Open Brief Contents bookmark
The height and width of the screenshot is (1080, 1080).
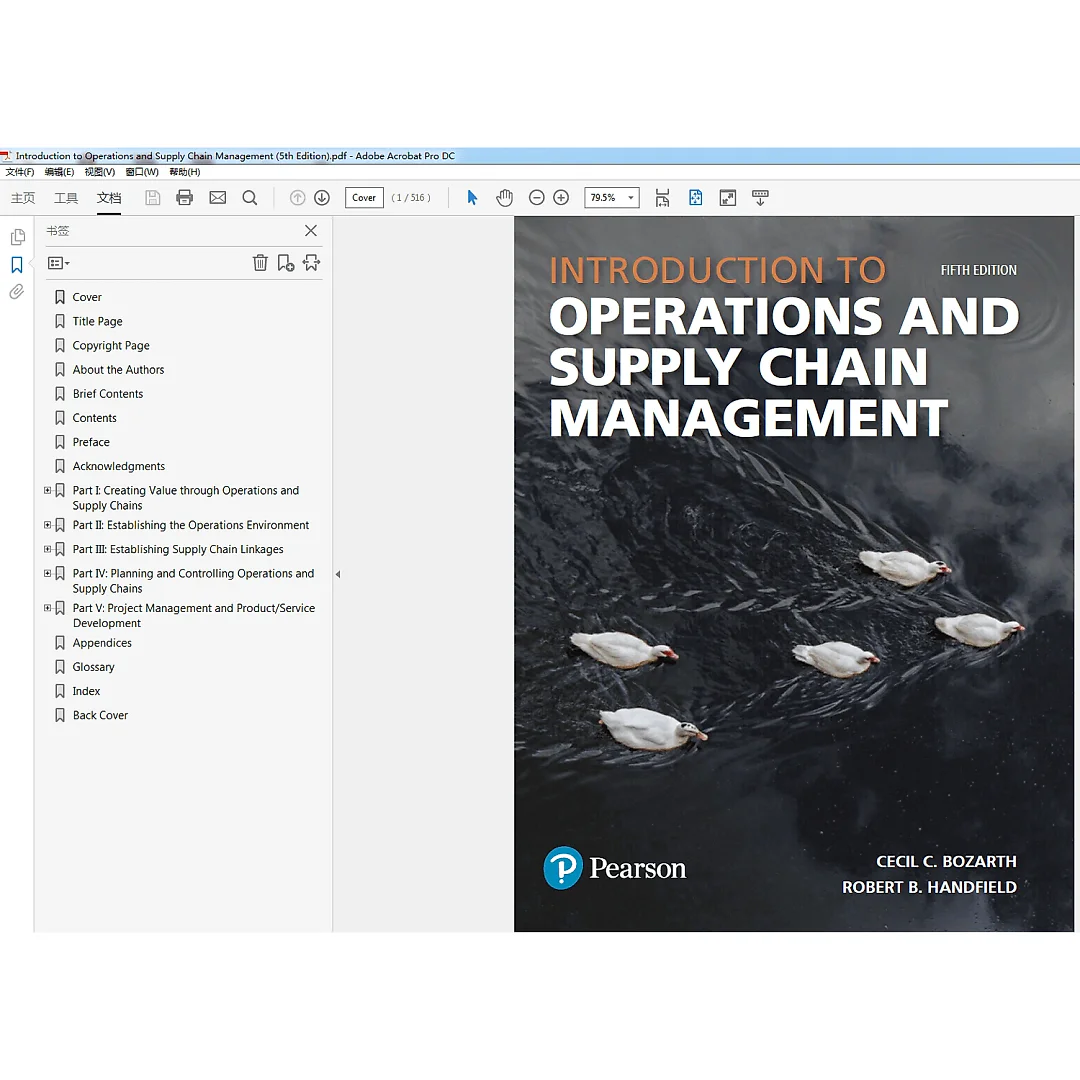[x=107, y=394]
